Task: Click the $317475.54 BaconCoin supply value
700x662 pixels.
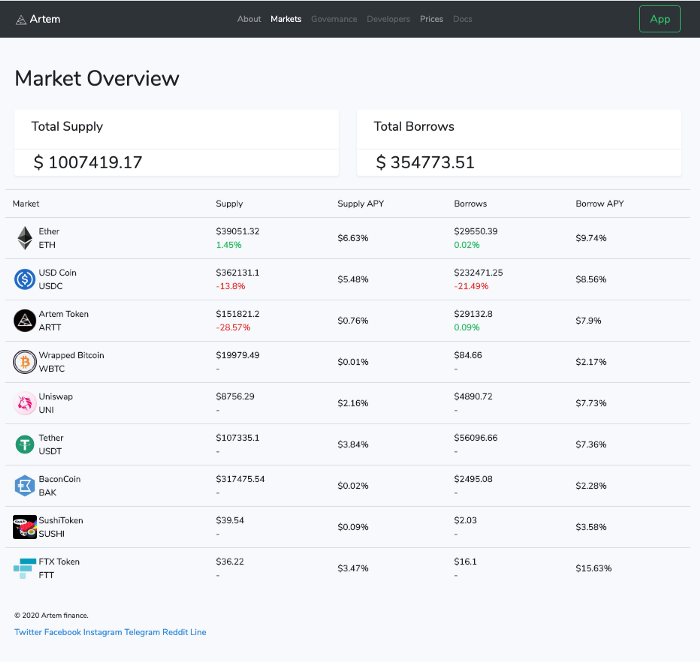Action: (x=240, y=479)
